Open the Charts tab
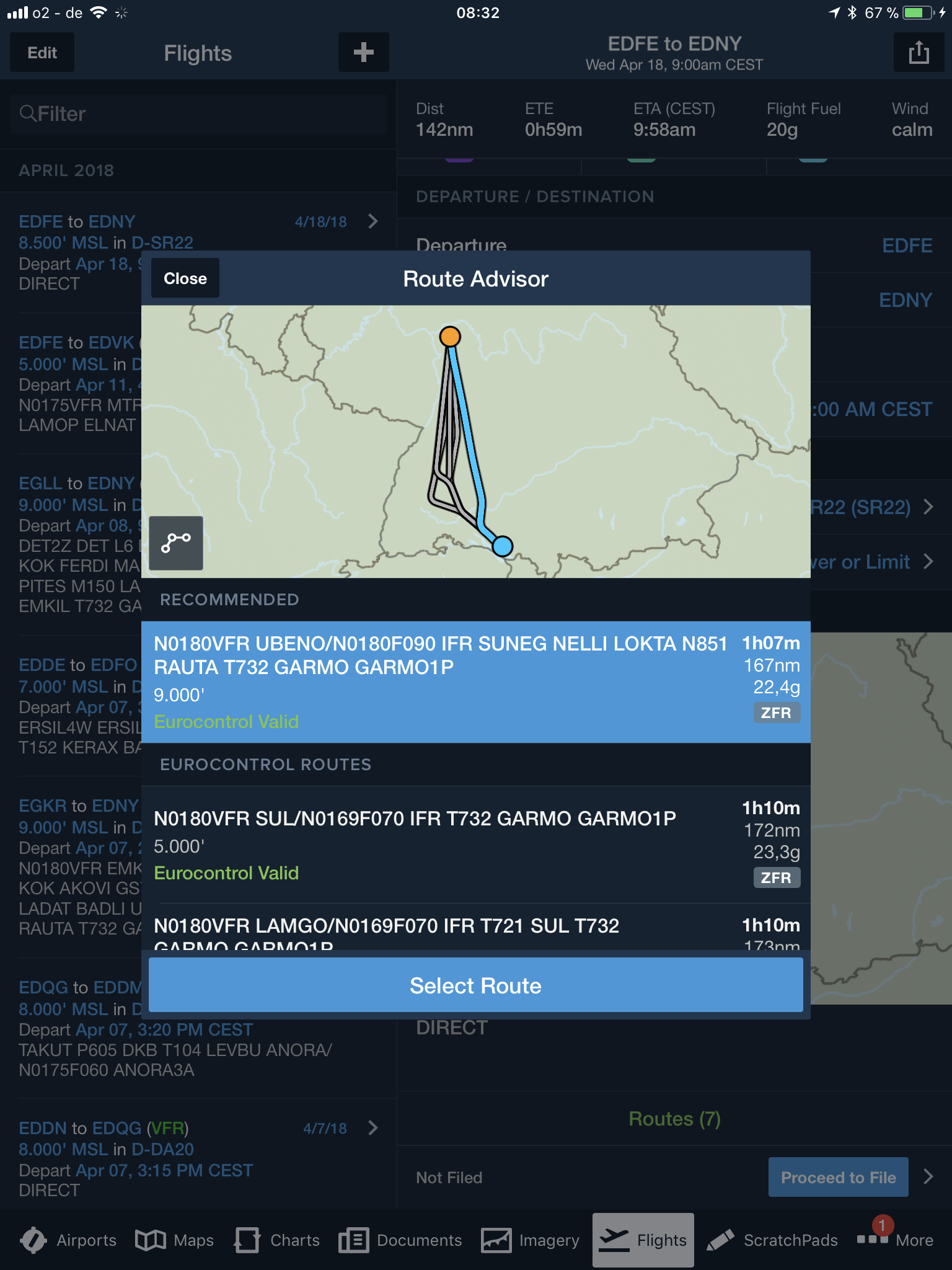This screenshot has height=1270, width=952. click(276, 1240)
